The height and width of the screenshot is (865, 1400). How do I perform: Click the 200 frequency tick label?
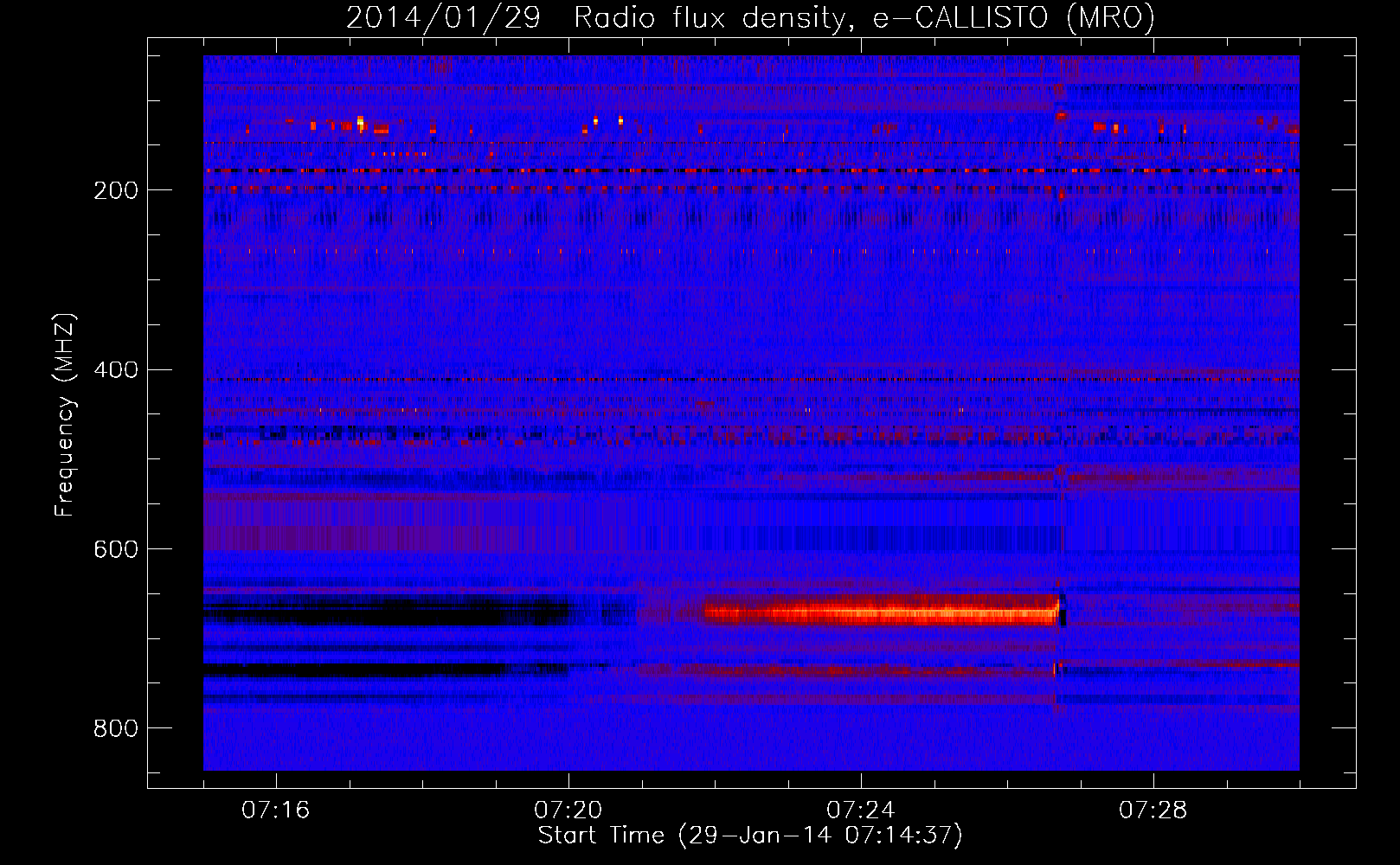click(x=116, y=190)
